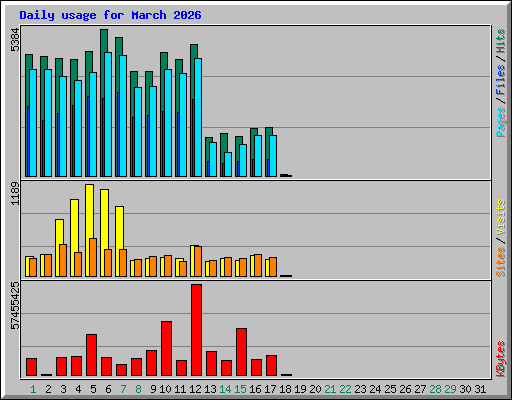Image resolution: width=512 pixels, height=400 pixels.
Task: Click the cyan Pages bar for day 1
Action: click(33, 123)
